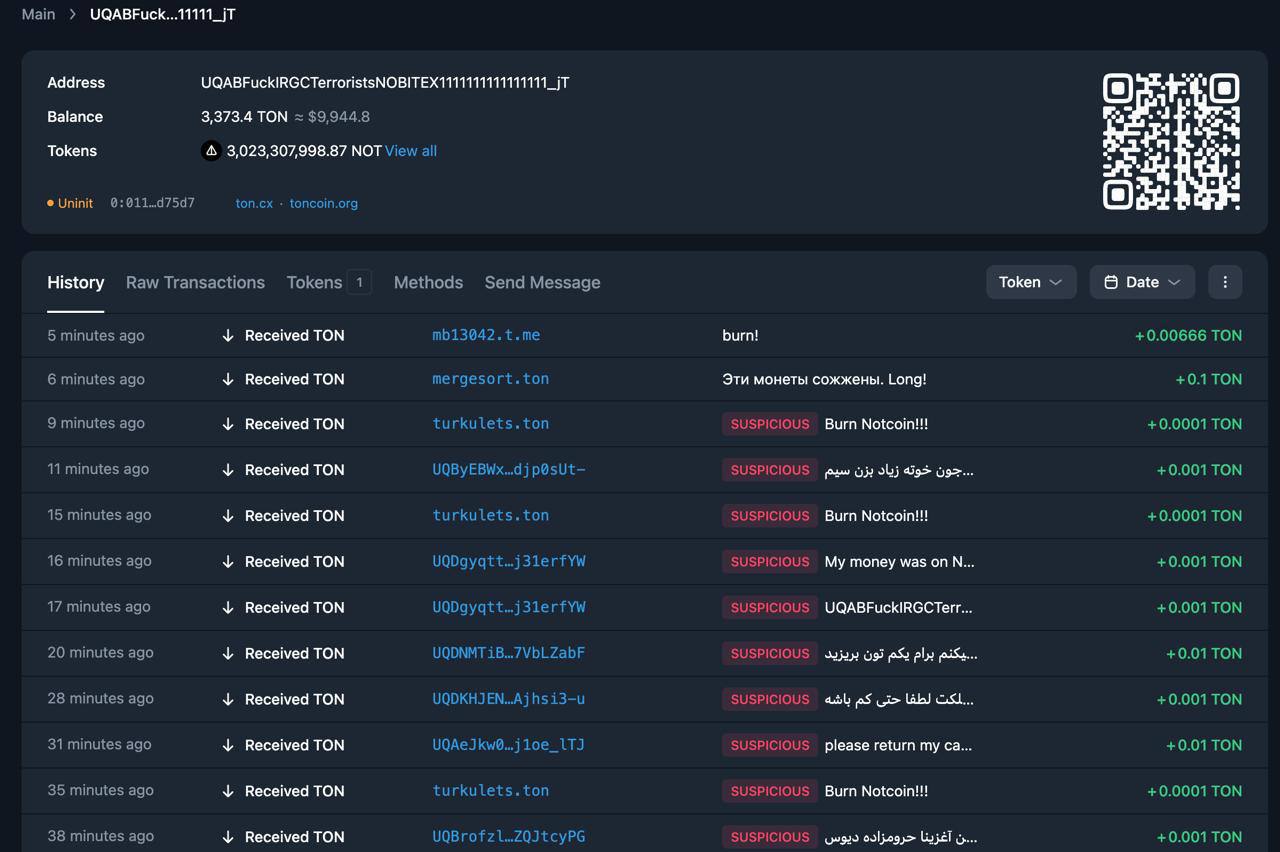
Task: Click the raw address 0:011…d75d7
Action: [152, 203]
